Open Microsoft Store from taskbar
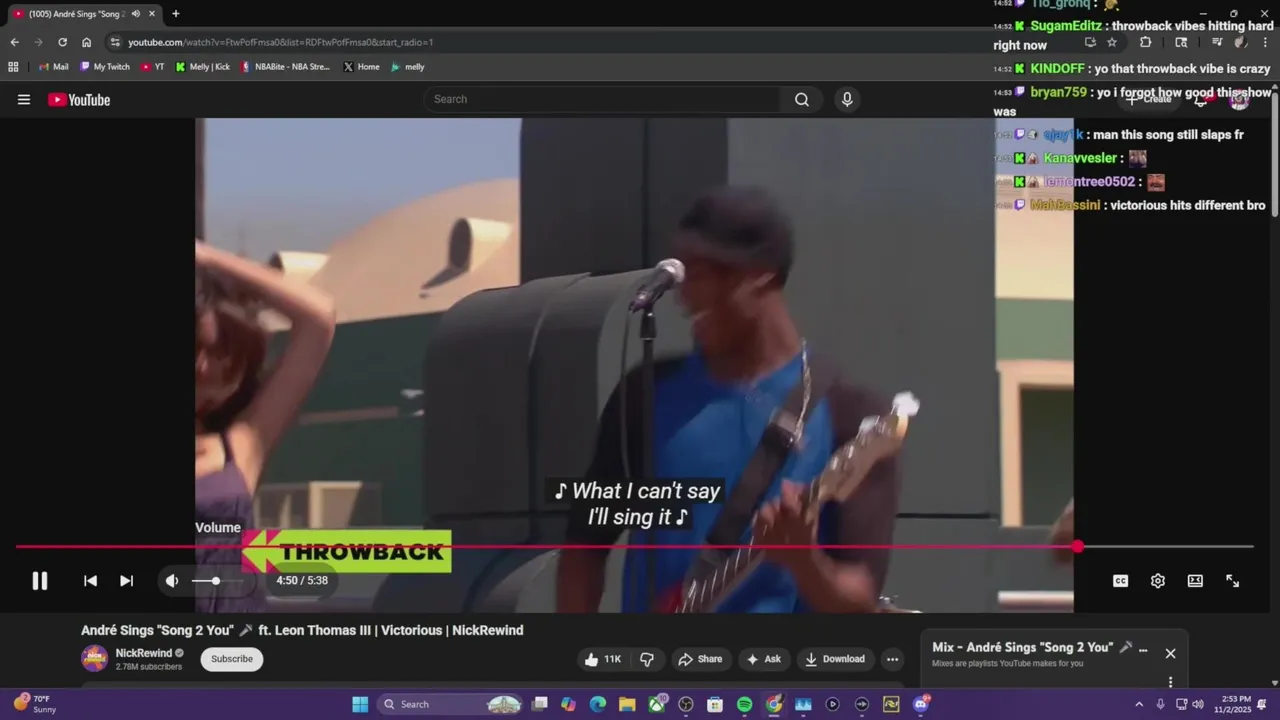The height and width of the screenshot is (720, 1280). click(x=715, y=704)
